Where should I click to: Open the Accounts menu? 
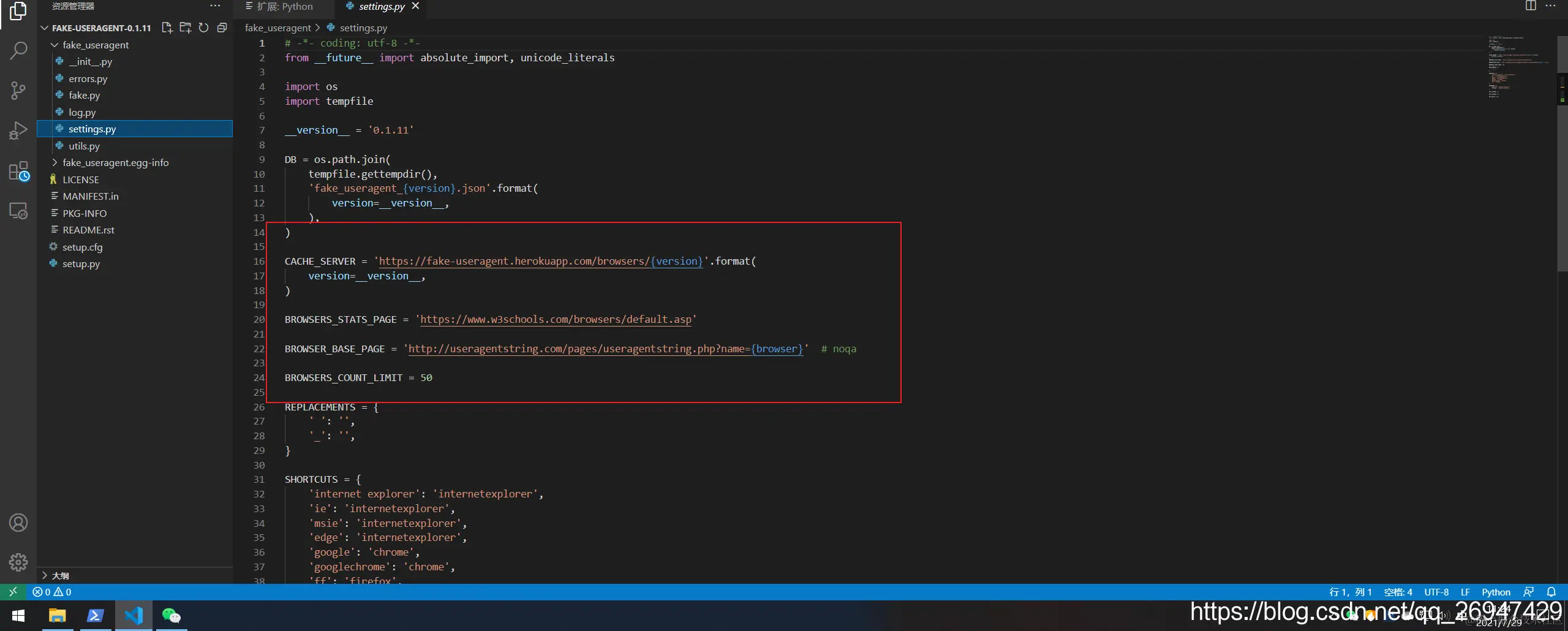click(x=18, y=523)
